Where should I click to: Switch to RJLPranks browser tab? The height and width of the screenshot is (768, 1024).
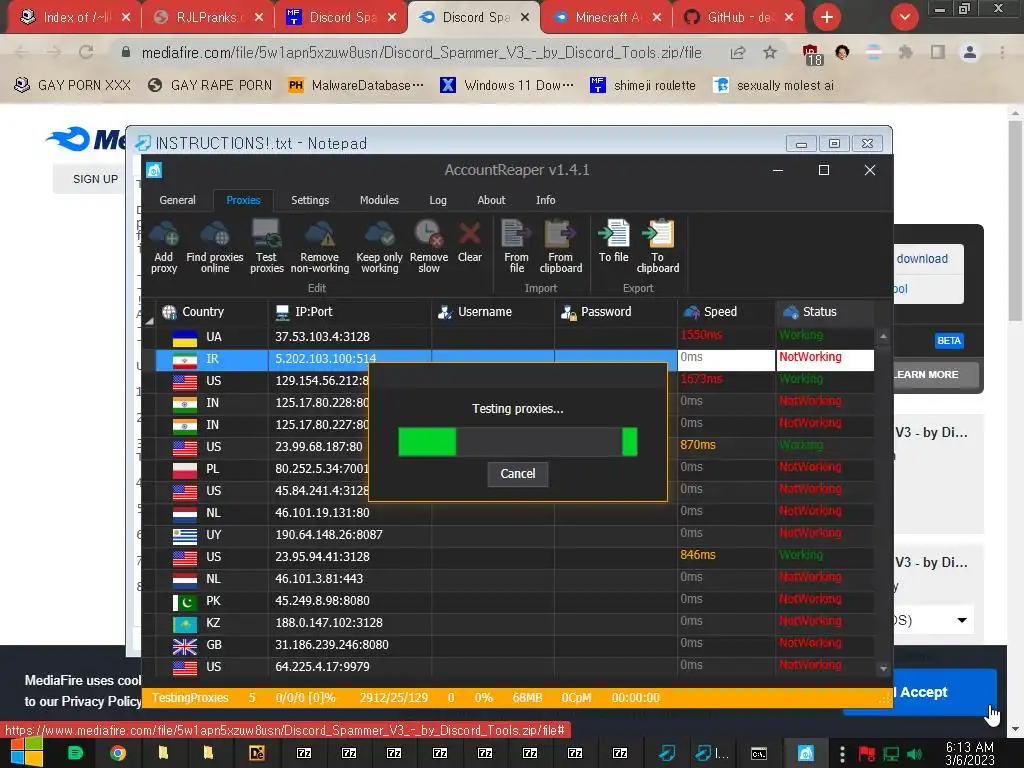pos(208,18)
